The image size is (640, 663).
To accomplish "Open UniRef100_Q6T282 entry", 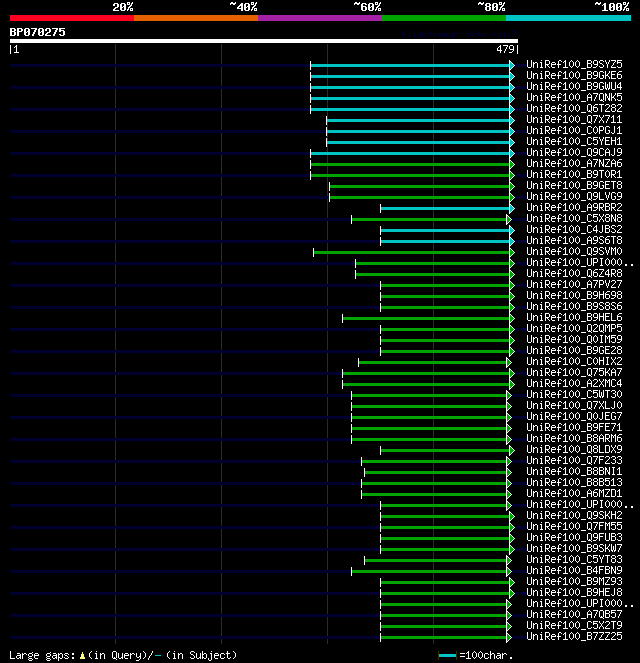I will [x=574, y=108].
